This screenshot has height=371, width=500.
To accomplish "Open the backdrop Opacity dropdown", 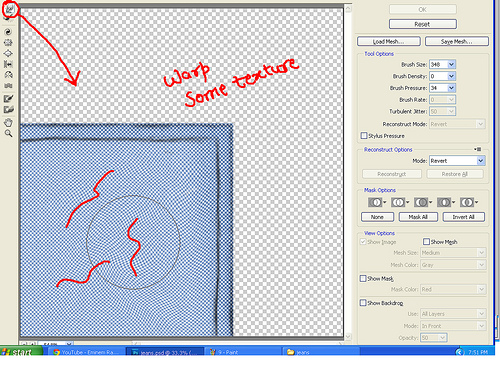I will click(434, 338).
